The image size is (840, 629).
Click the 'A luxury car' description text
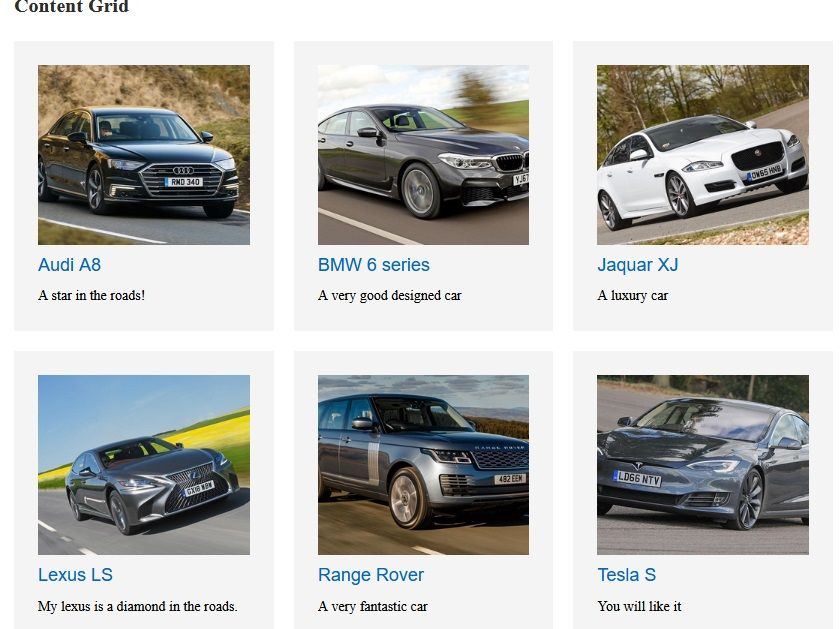[x=633, y=295]
